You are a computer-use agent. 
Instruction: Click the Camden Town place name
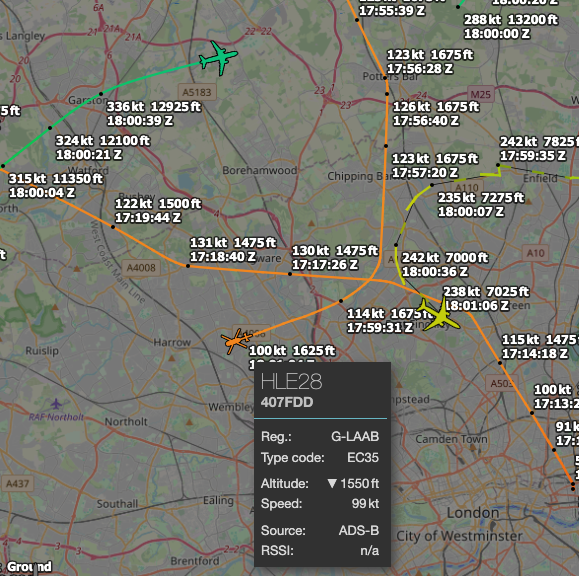(x=451, y=439)
